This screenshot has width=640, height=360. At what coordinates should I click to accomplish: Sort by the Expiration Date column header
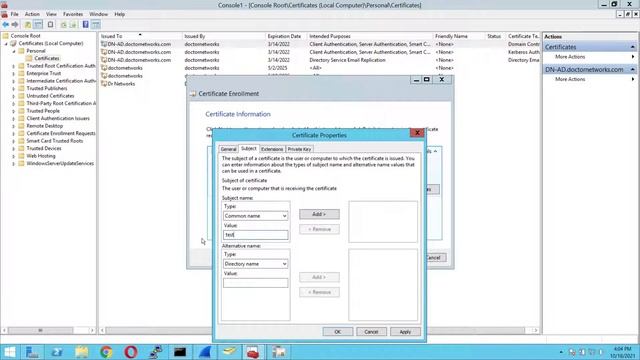285,36
